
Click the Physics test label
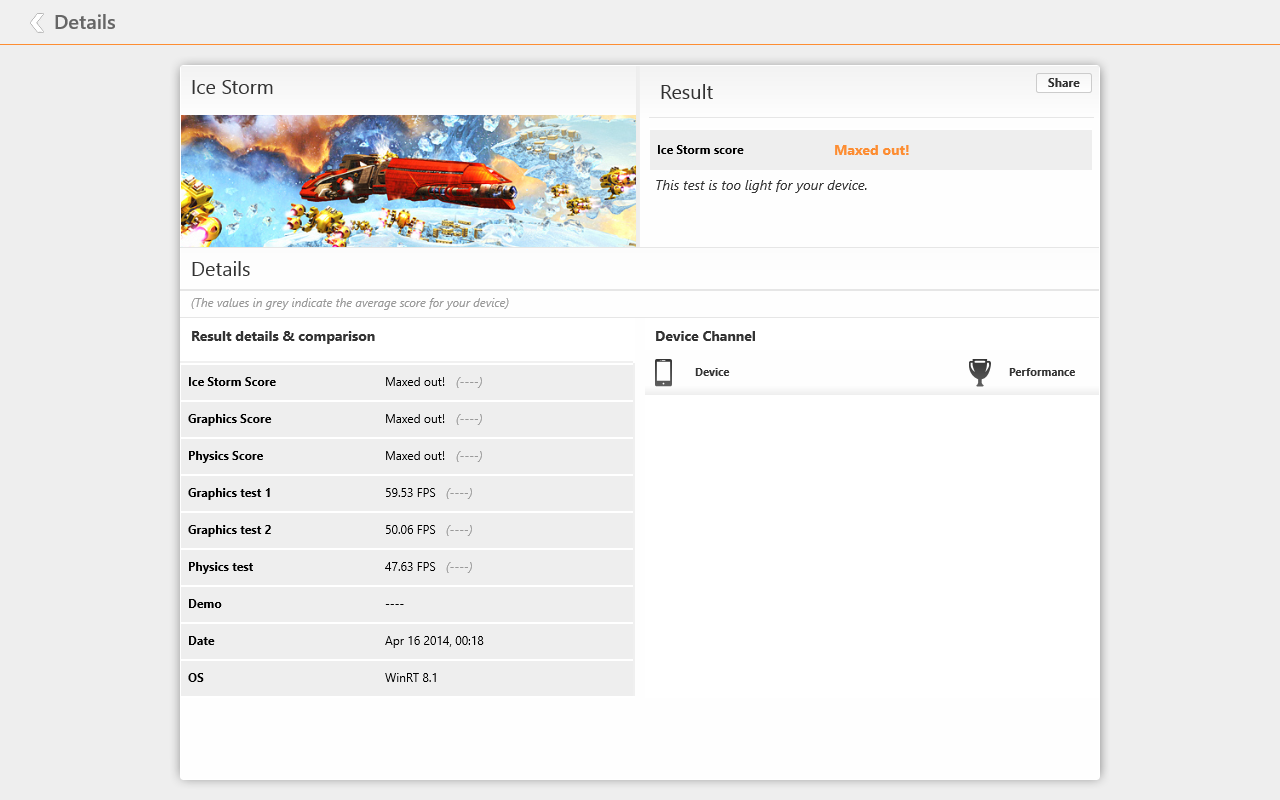pyautogui.click(x=220, y=567)
